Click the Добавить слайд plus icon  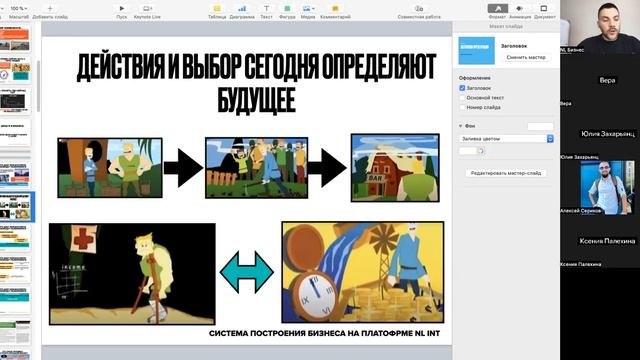coord(50,8)
